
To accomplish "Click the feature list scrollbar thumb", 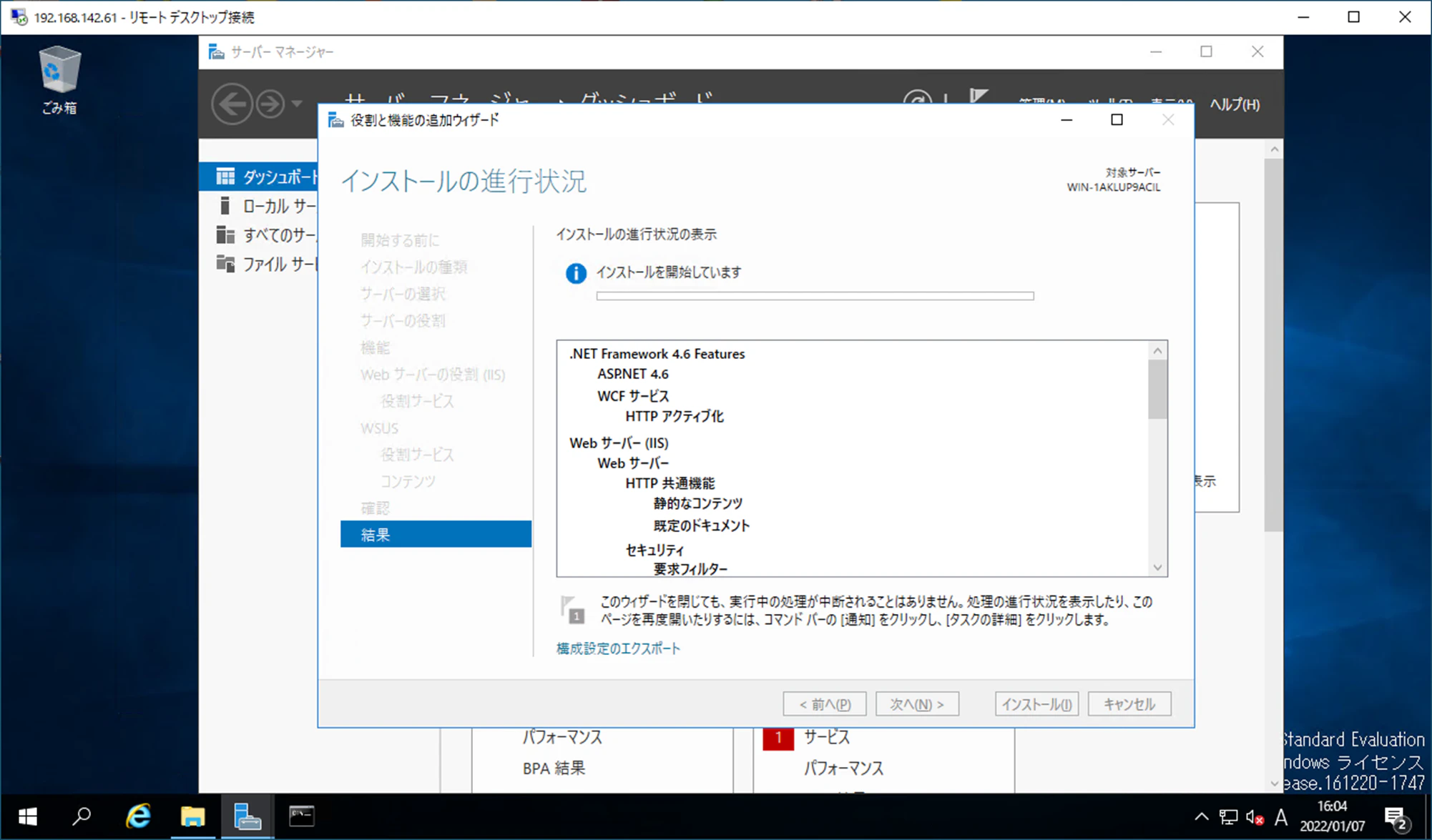I will [1157, 390].
